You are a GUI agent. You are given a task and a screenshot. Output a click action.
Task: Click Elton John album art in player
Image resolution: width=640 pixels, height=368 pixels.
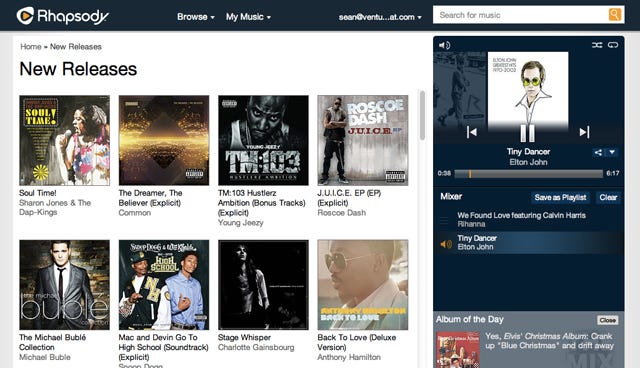coord(528,90)
